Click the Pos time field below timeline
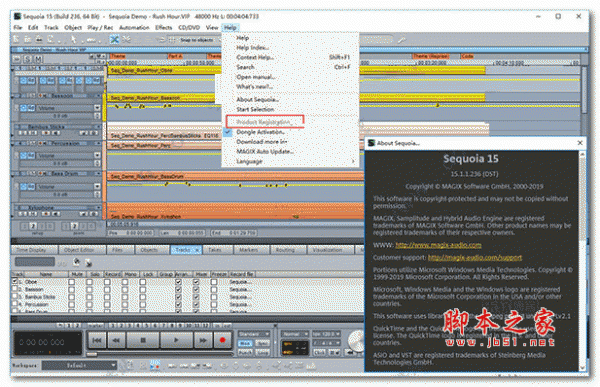 pos(131,232)
